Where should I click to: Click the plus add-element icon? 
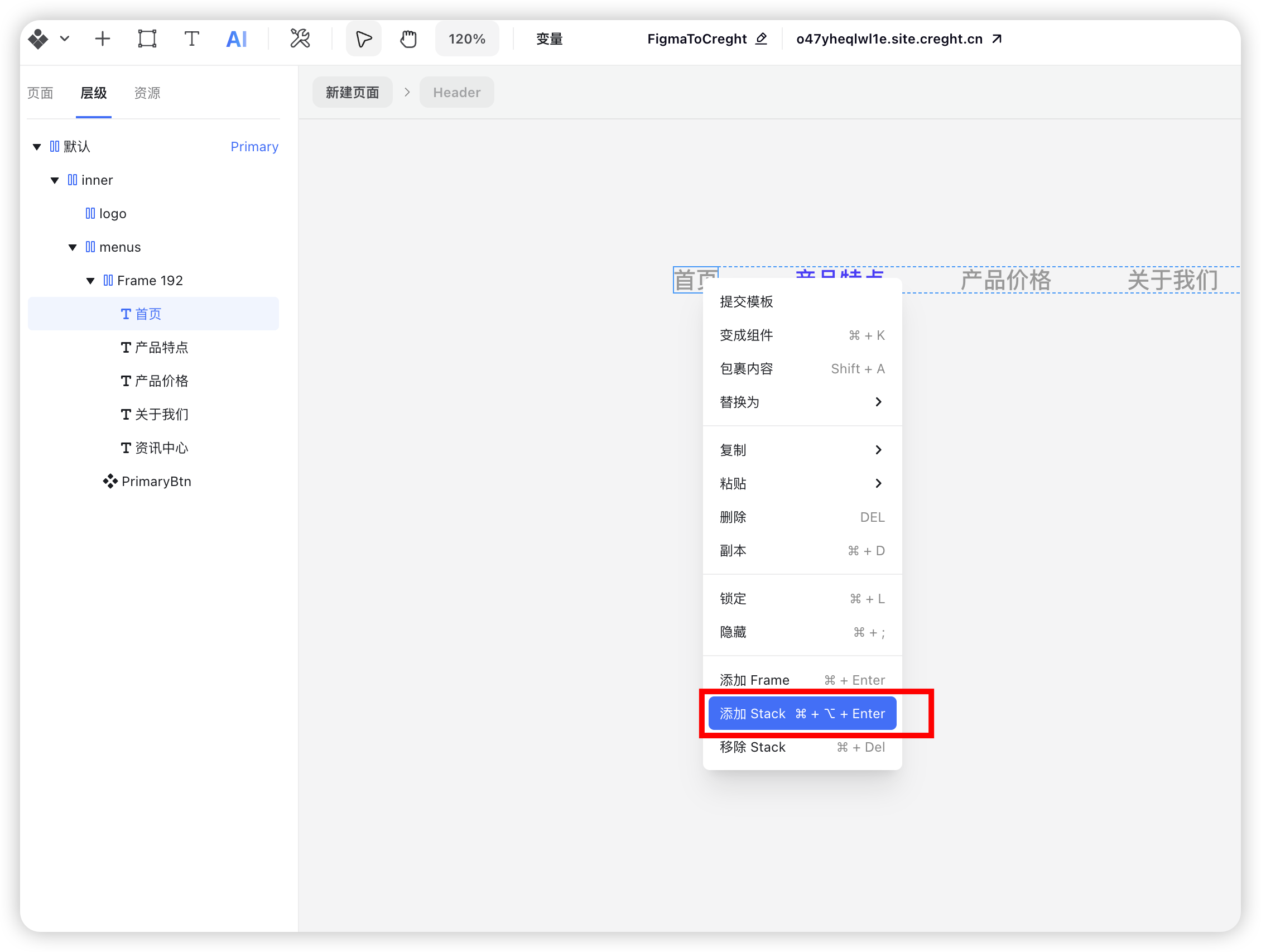[x=103, y=39]
